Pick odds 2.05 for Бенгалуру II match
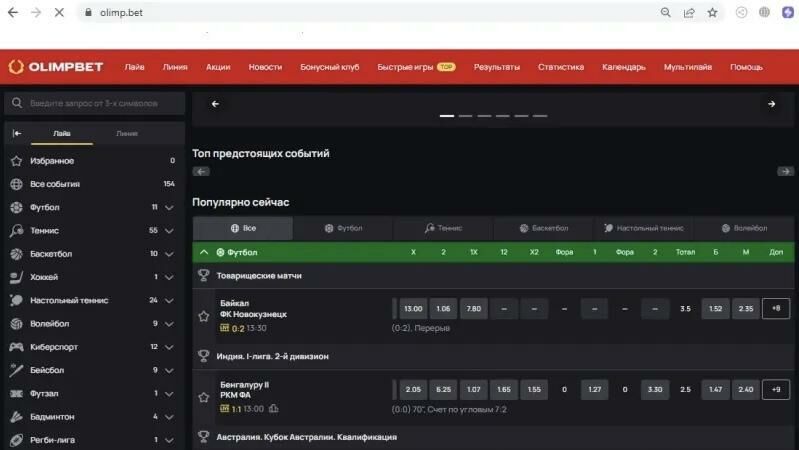This screenshot has height=450, width=799. [413, 389]
